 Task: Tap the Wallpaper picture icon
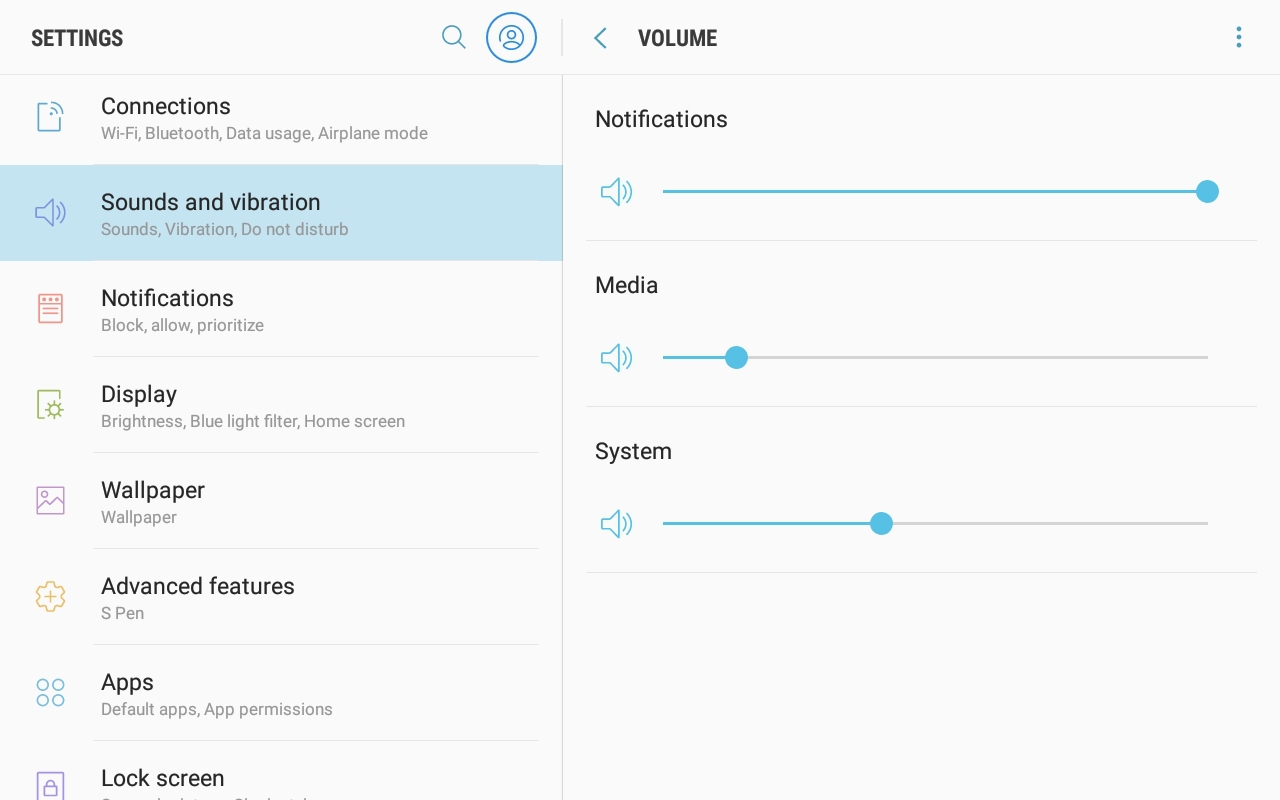50,500
